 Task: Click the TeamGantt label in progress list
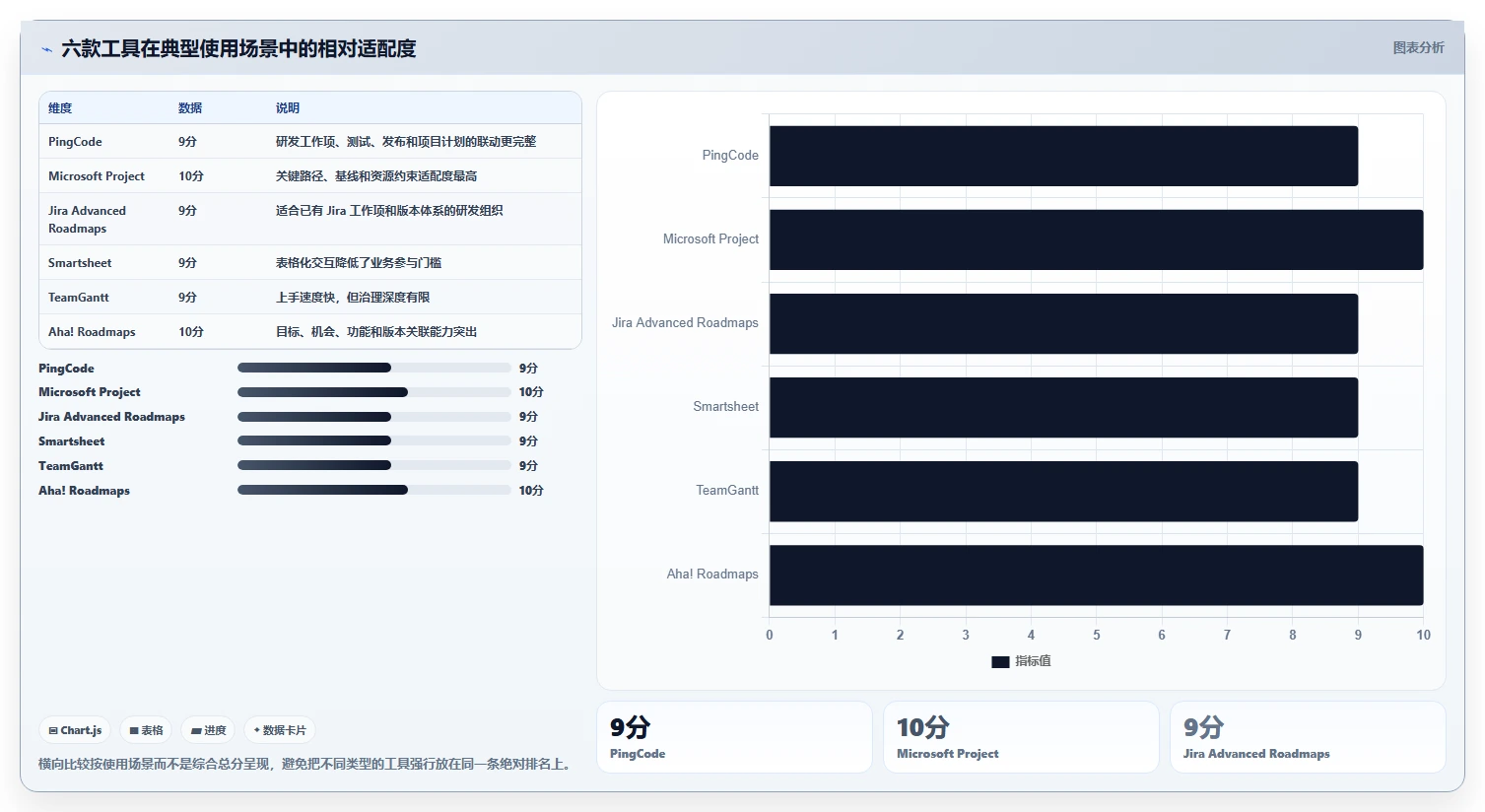71,466
